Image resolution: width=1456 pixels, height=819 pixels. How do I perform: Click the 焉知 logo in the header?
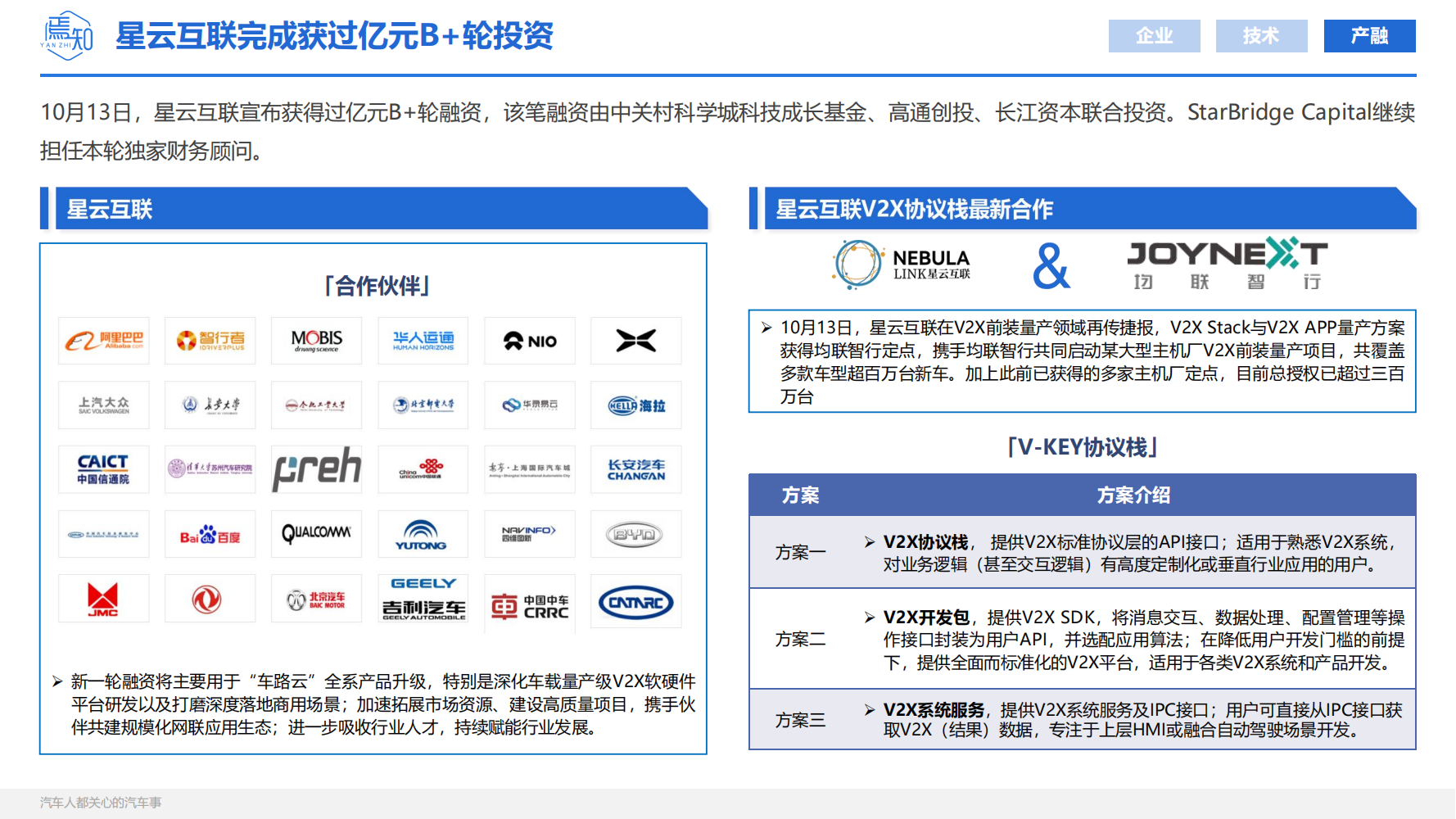pyautogui.click(x=67, y=36)
